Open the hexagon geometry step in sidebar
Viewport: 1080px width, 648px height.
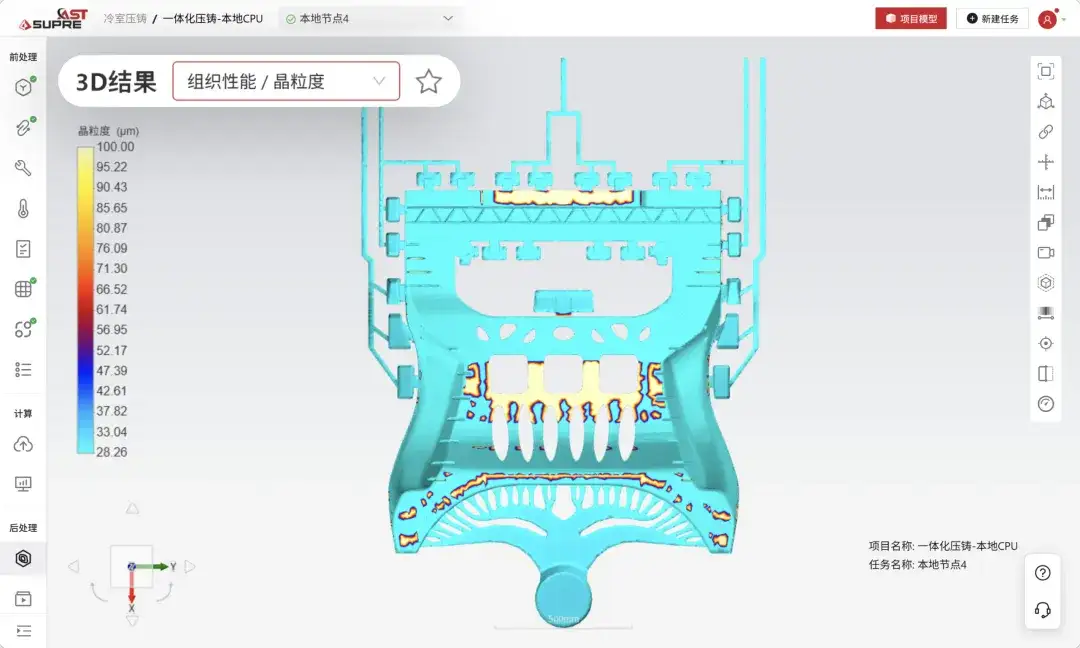[x=23, y=87]
